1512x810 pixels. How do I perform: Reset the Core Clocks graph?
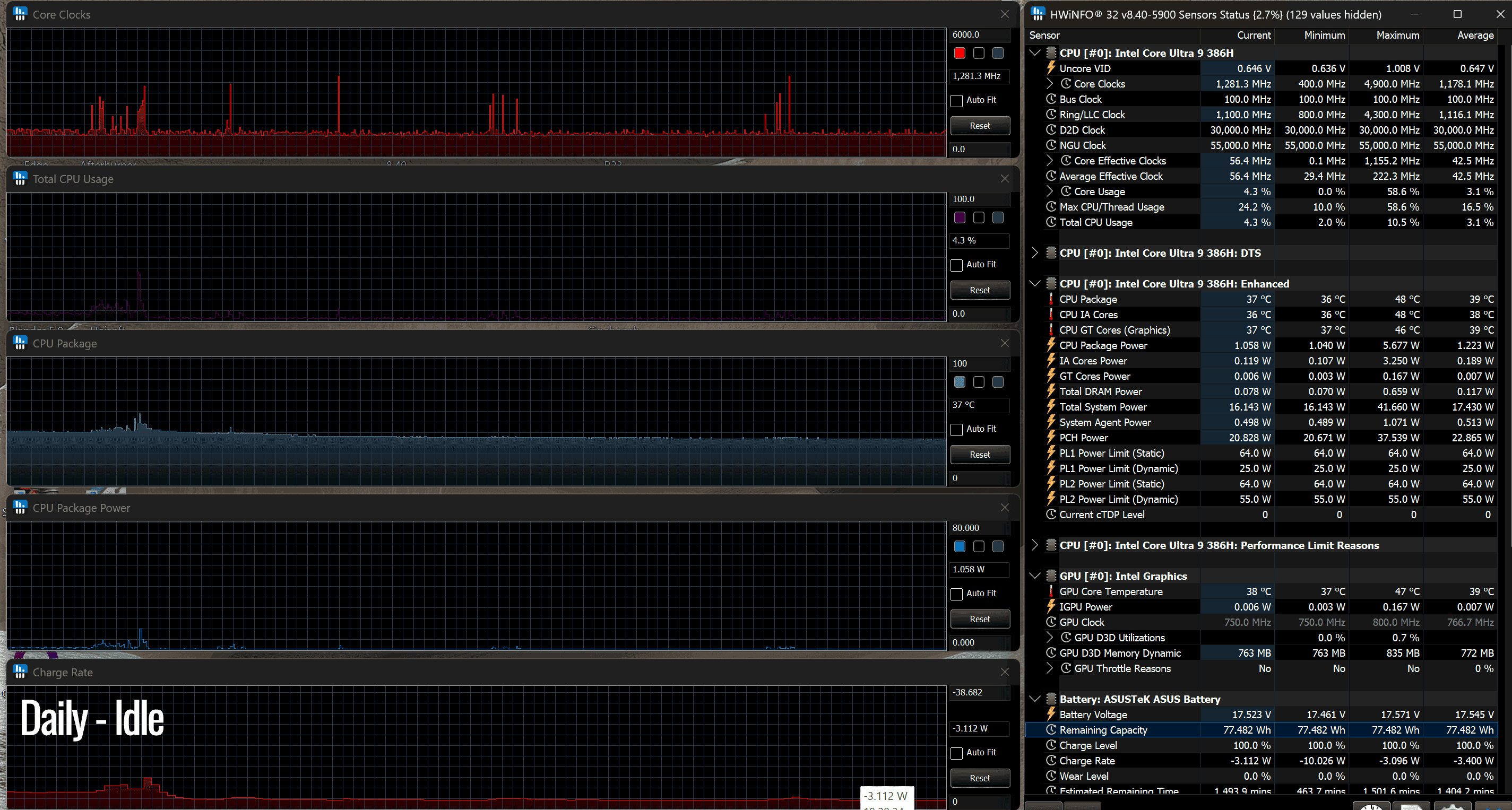click(x=980, y=126)
